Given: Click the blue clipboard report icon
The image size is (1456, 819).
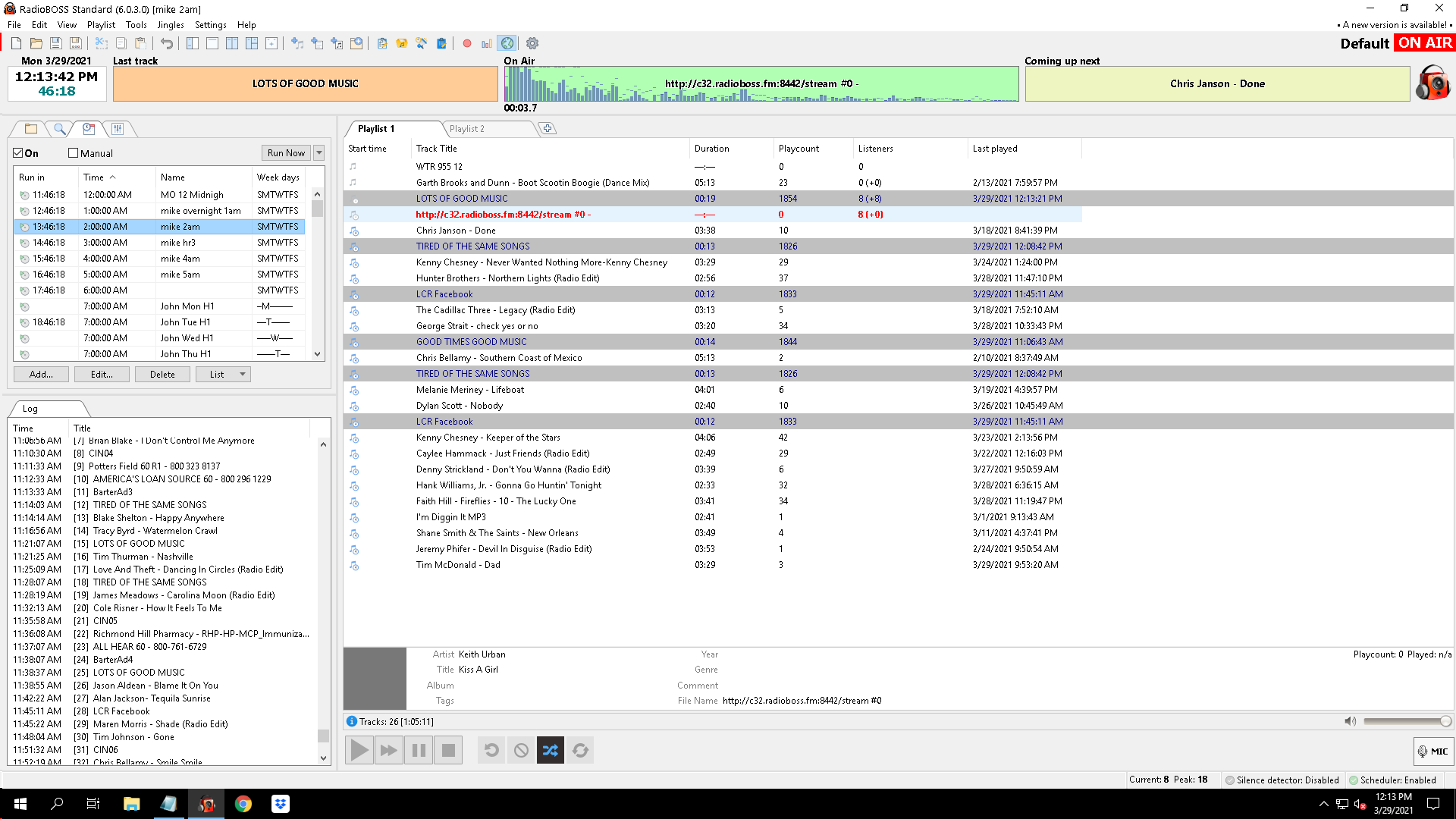Looking at the screenshot, I should (x=441, y=43).
